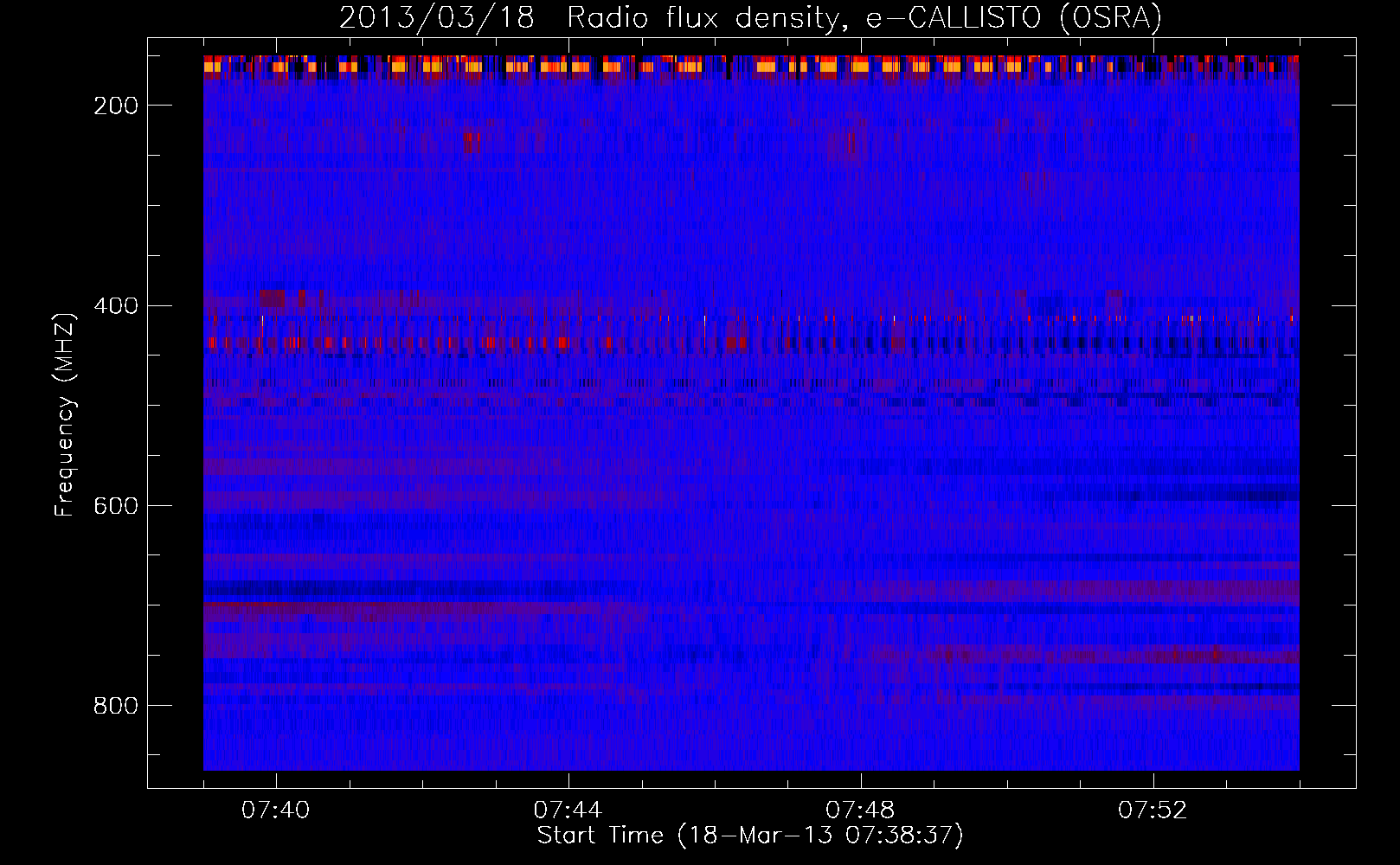Click the 800 frequency tick label

116,706
